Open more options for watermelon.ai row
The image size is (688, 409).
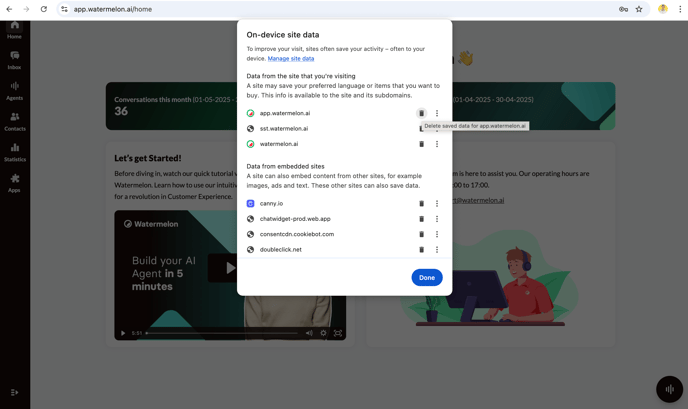(437, 144)
